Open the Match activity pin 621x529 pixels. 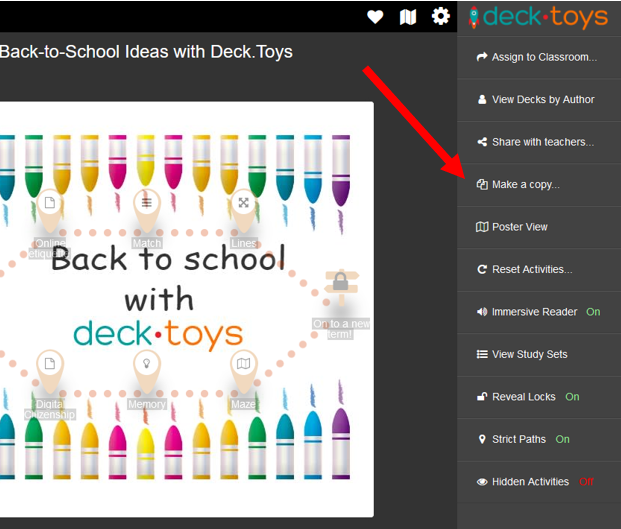click(147, 210)
